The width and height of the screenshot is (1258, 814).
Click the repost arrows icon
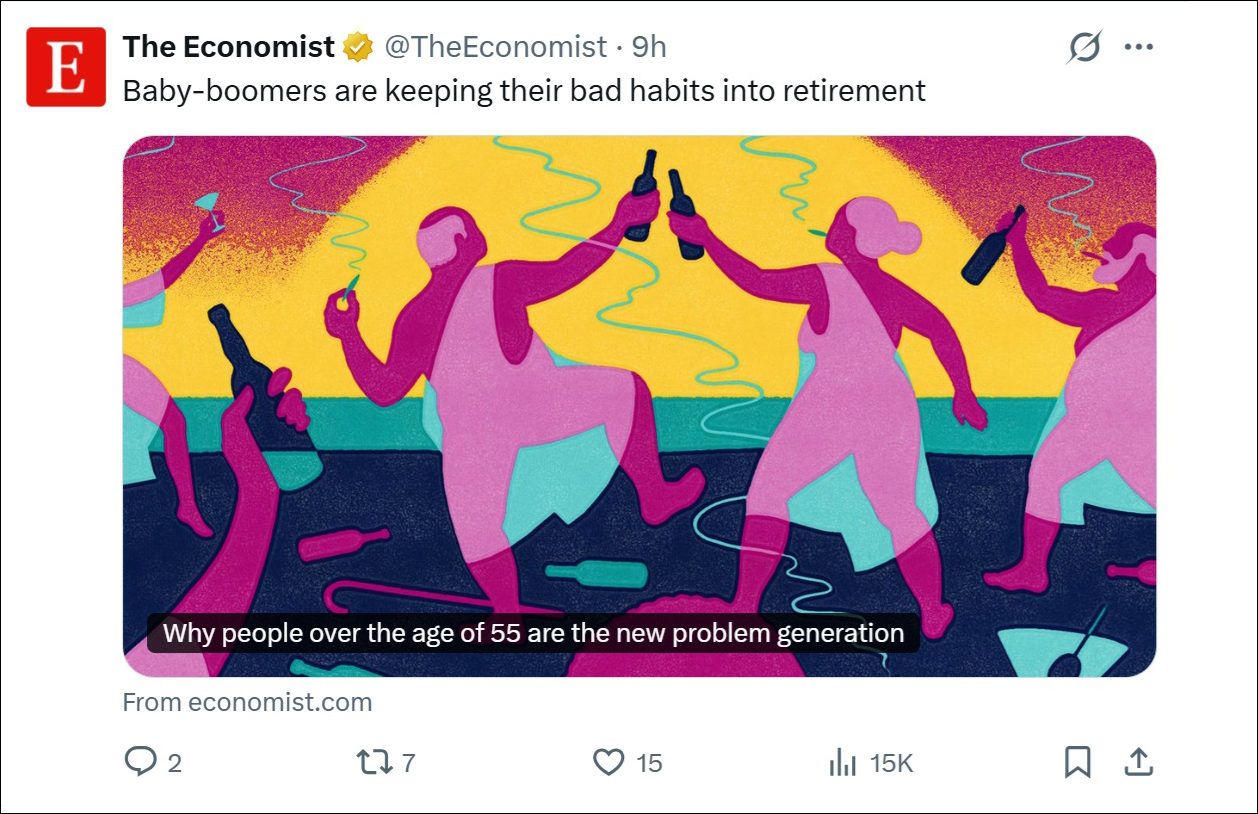click(375, 763)
